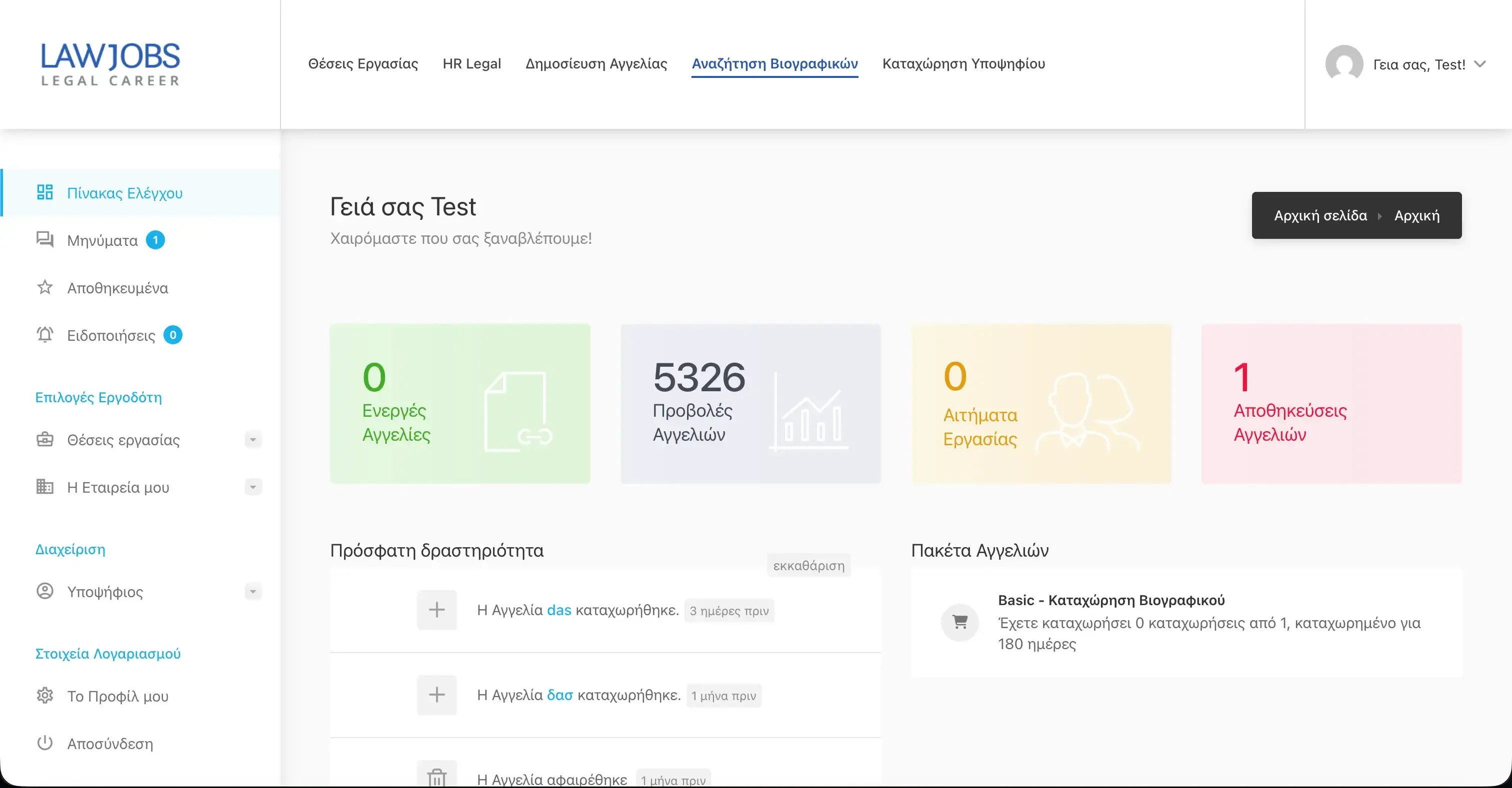The height and width of the screenshot is (788, 1512).
Task: Click the 5326 views count
Action: pos(699,377)
